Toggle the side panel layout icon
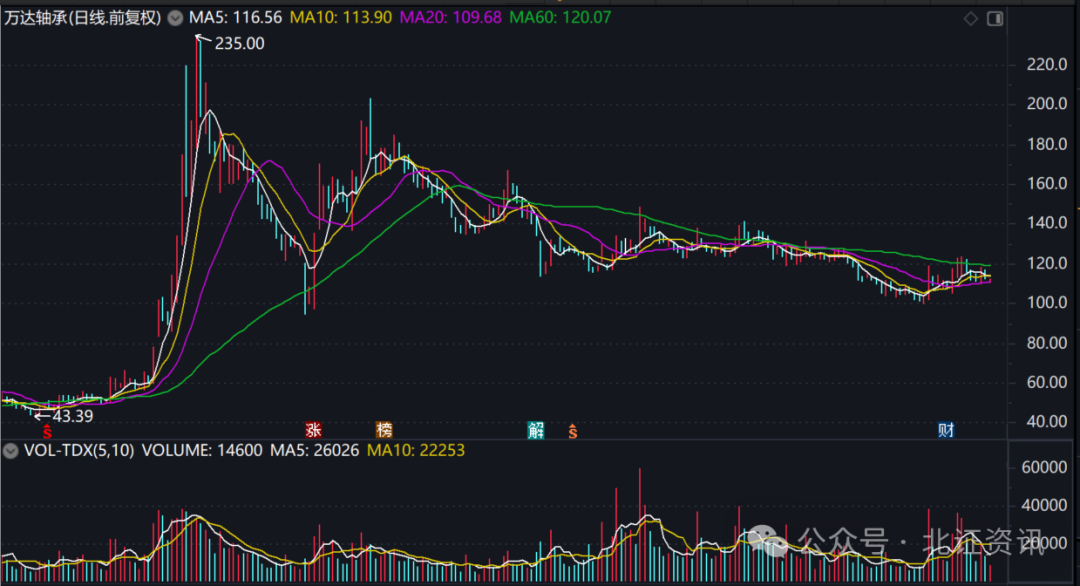This screenshot has width=1080, height=586. click(x=995, y=19)
